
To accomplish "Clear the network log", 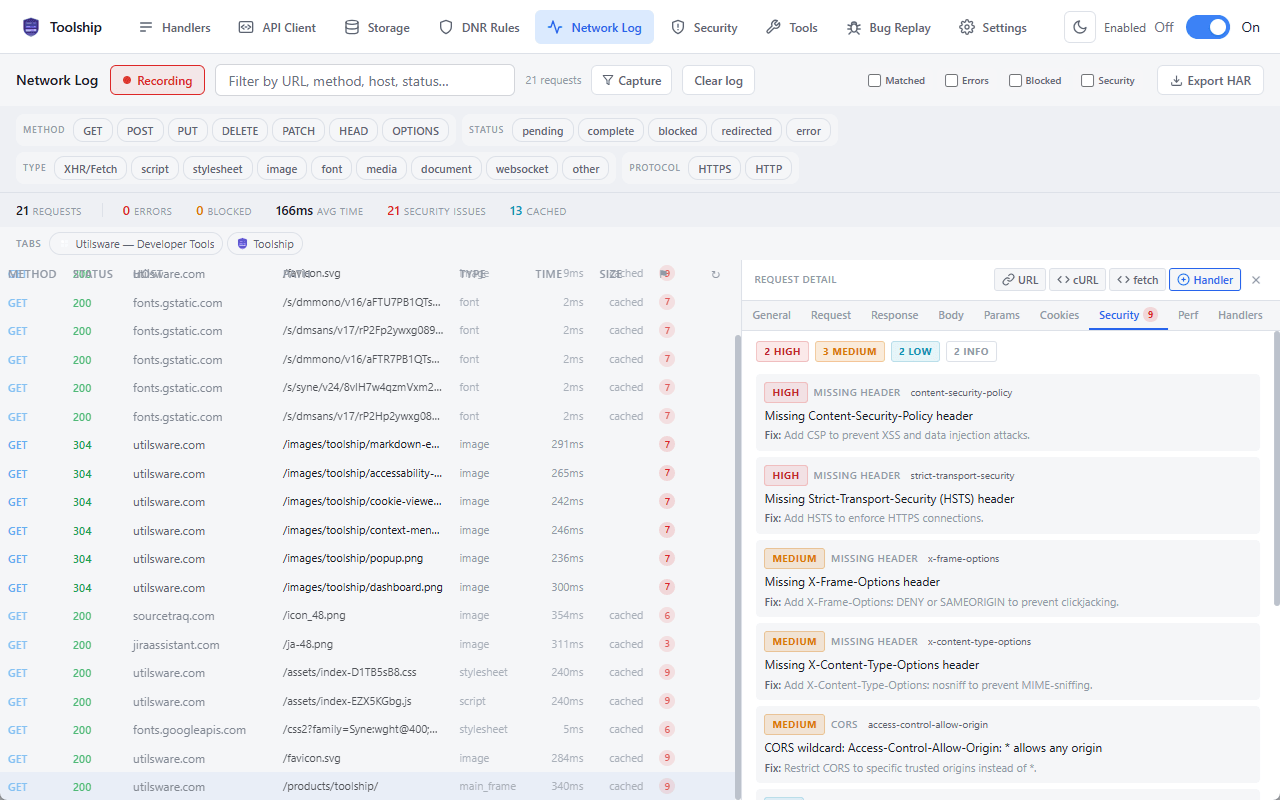I will pyautogui.click(x=718, y=80).
